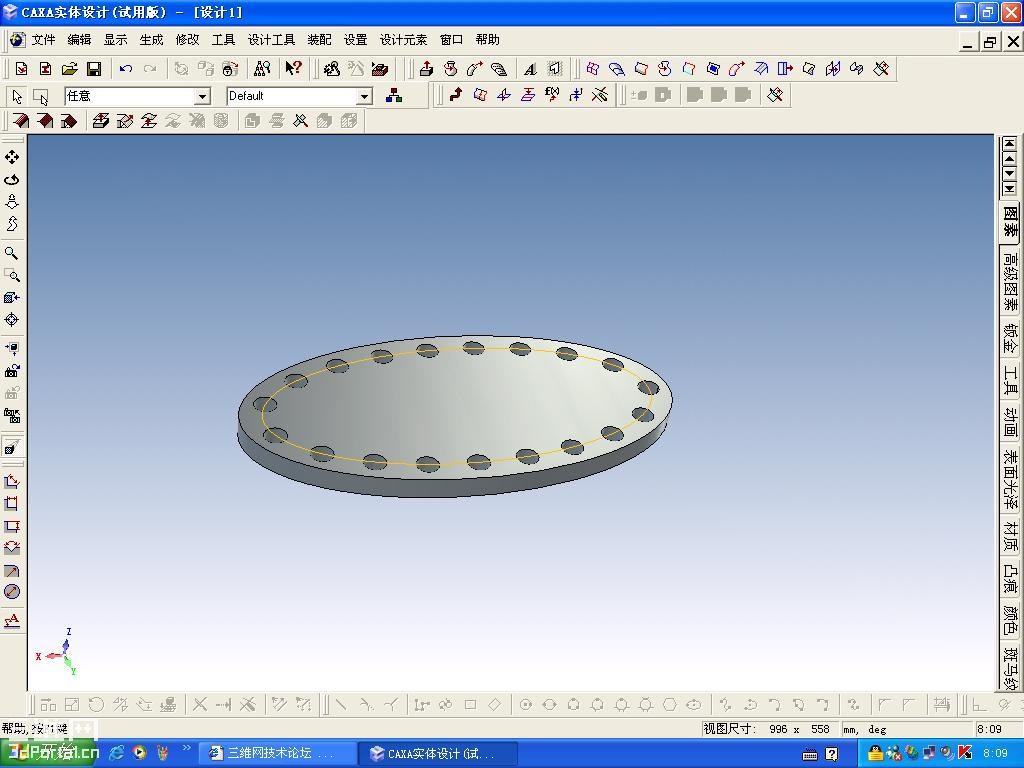Click the What's This help cursor icon
The image size is (1024, 768).
point(293,69)
